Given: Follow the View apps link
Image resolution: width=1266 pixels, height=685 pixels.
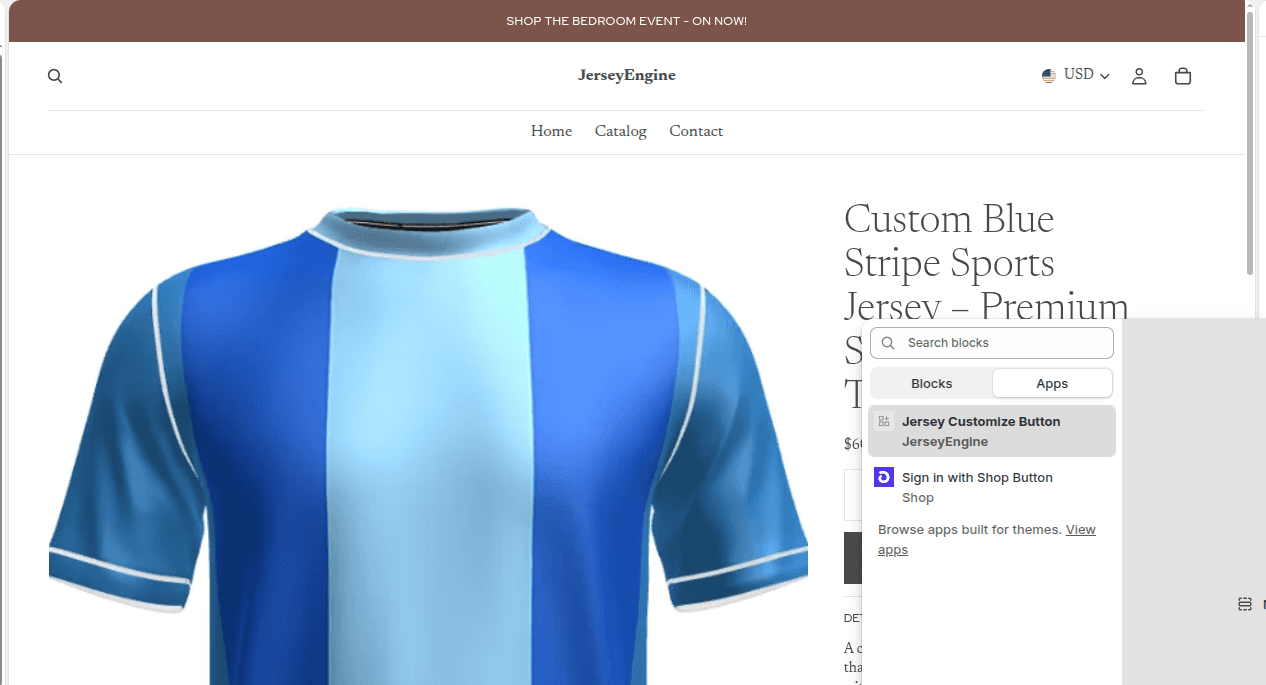Looking at the screenshot, I should pos(987,540).
